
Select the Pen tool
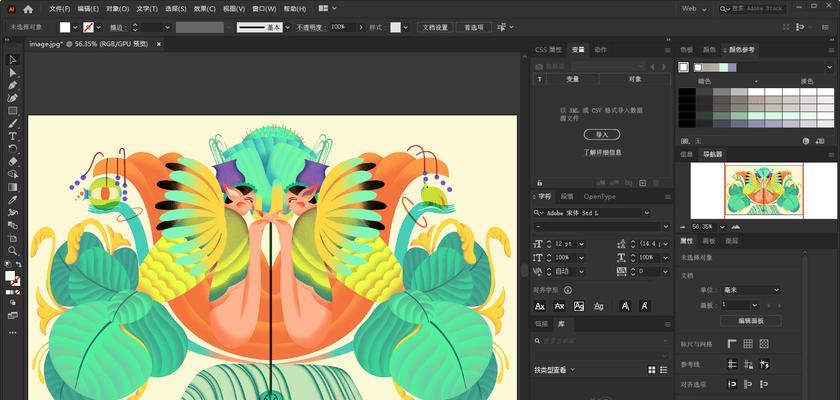[x=13, y=86]
